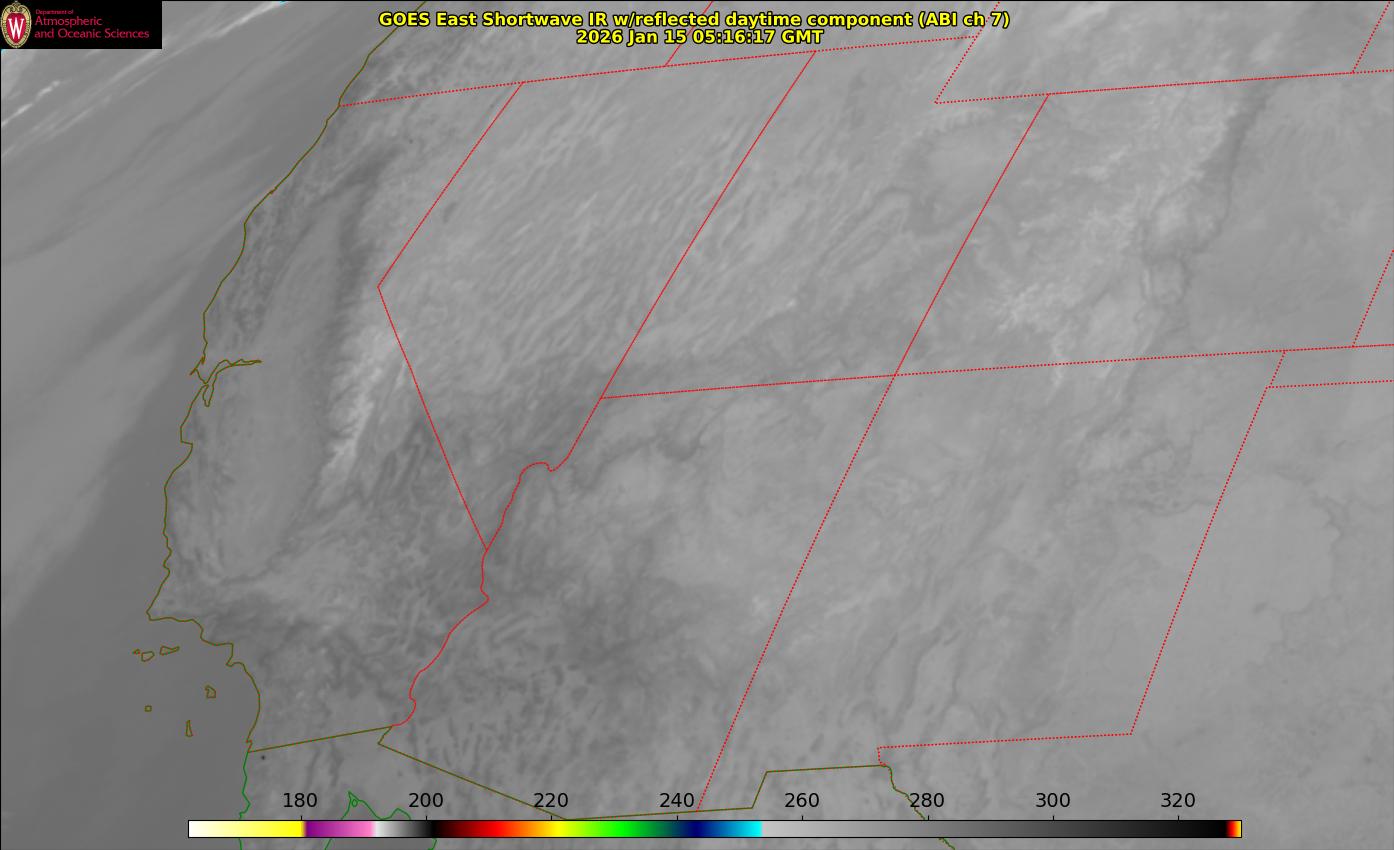1394x850 pixels.
Task: Pick the magenta segment of the temperature colorbar
Action: coord(340,829)
